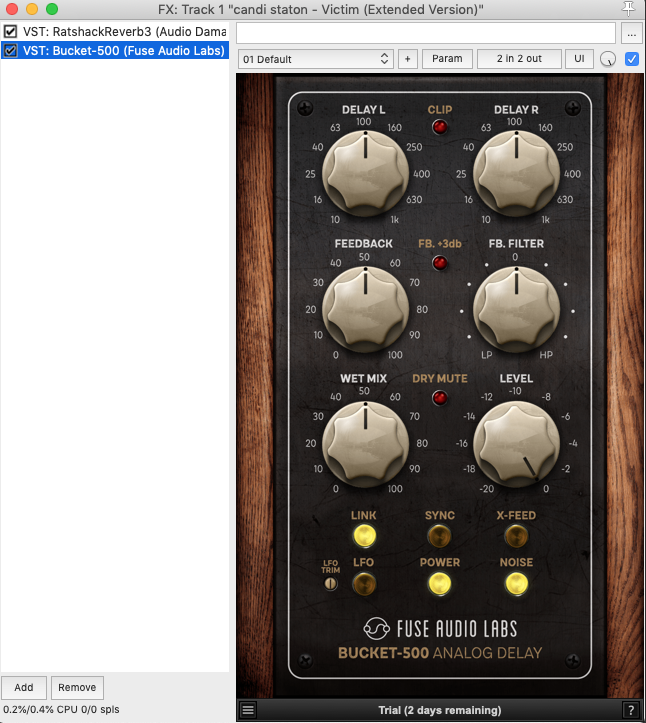Toggle the LINK lamp button

coord(364,536)
